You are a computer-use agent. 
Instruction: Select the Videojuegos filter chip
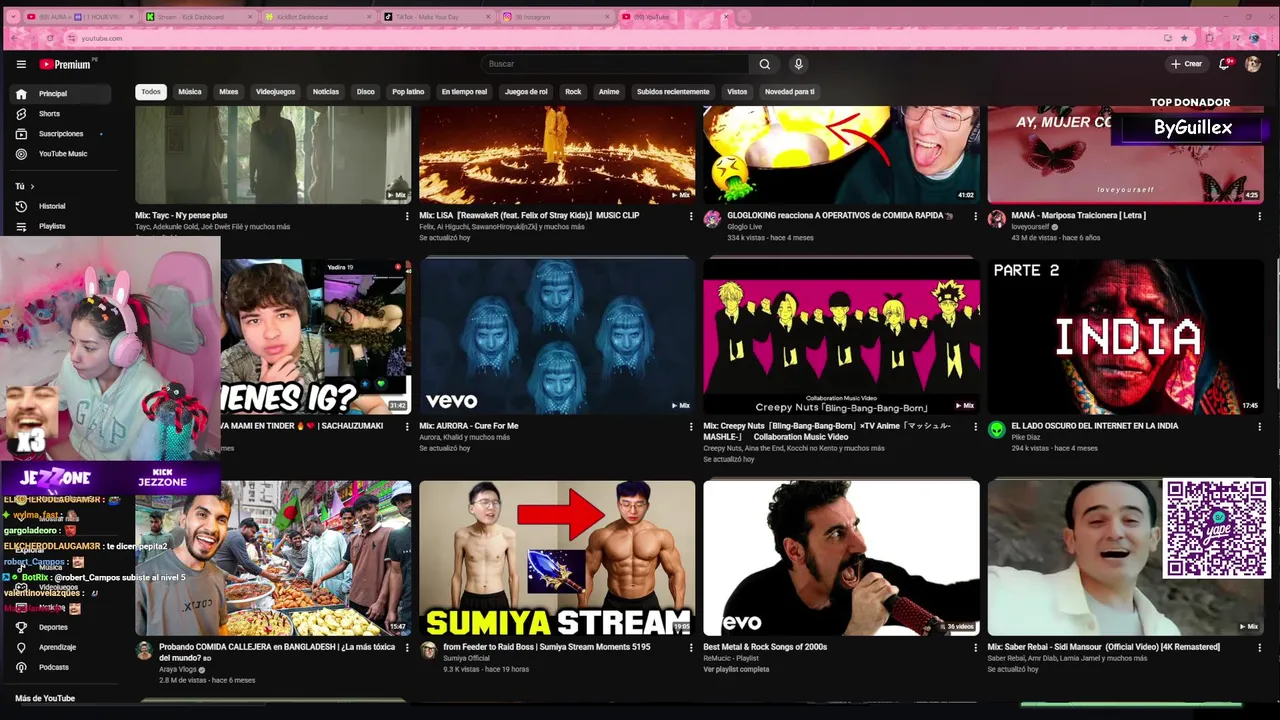coord(275,92)
